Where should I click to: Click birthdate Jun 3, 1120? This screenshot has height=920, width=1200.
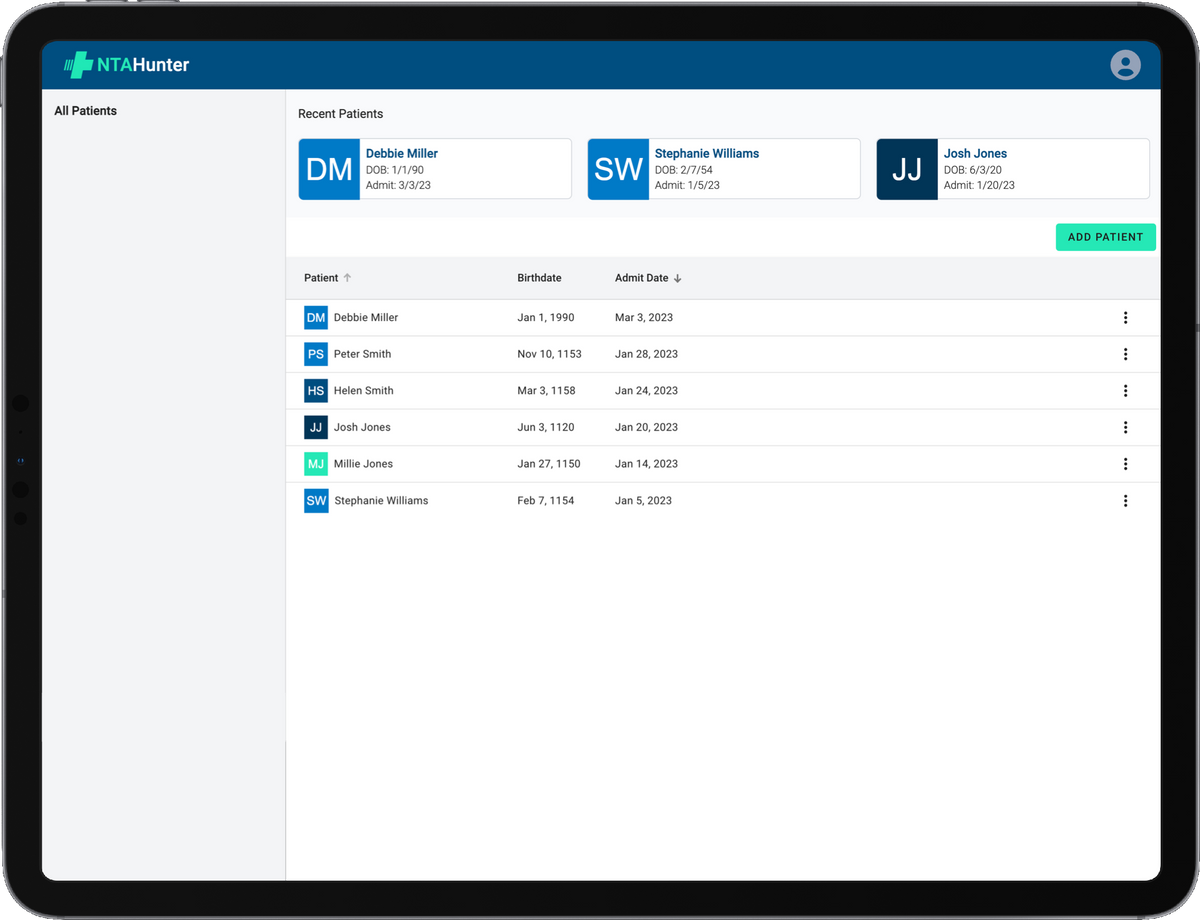coord(546,428)
